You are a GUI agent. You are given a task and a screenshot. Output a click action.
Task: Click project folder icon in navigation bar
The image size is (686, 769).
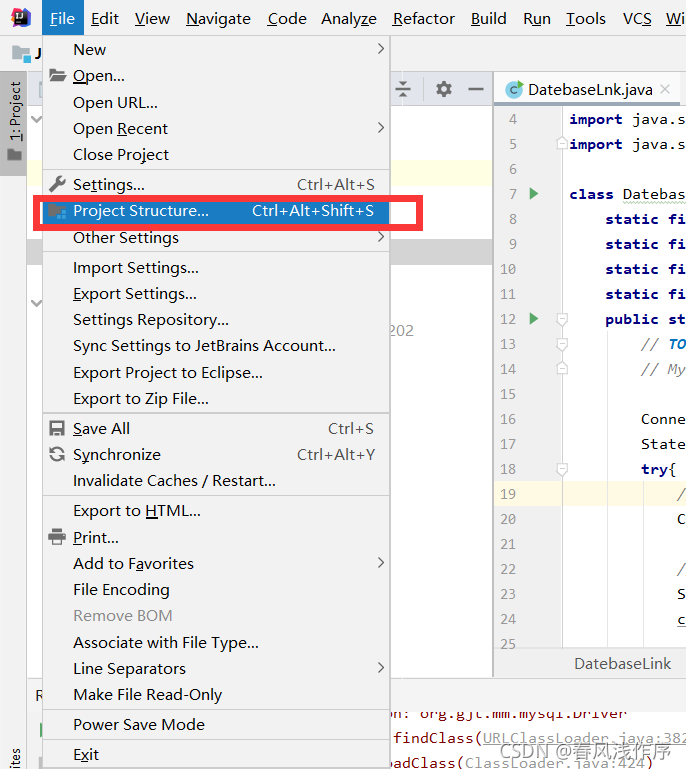21,53
